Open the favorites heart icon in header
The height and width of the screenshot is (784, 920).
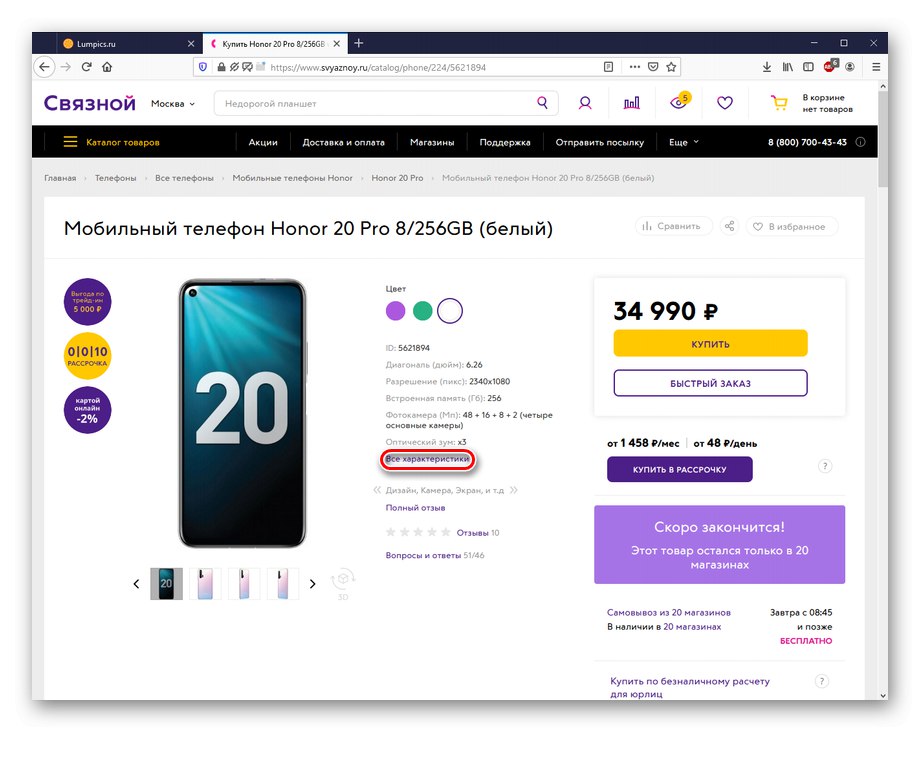pos(725,103)
